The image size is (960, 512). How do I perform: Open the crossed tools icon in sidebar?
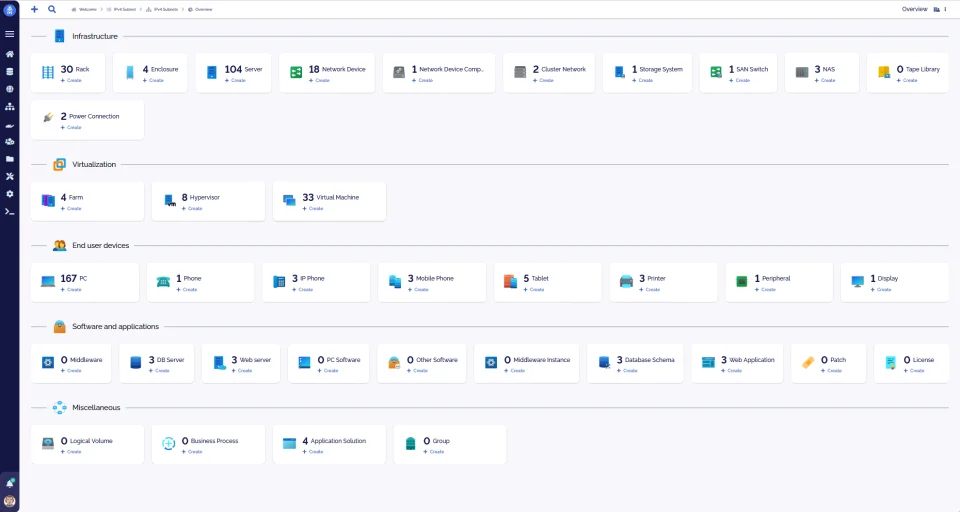click(9, 176)
